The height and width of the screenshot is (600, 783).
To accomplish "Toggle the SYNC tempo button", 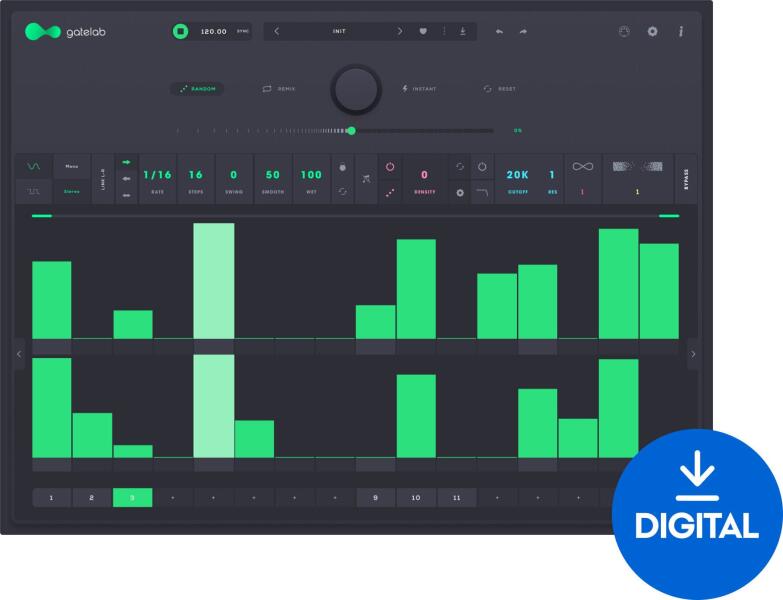I will [243, 31].
